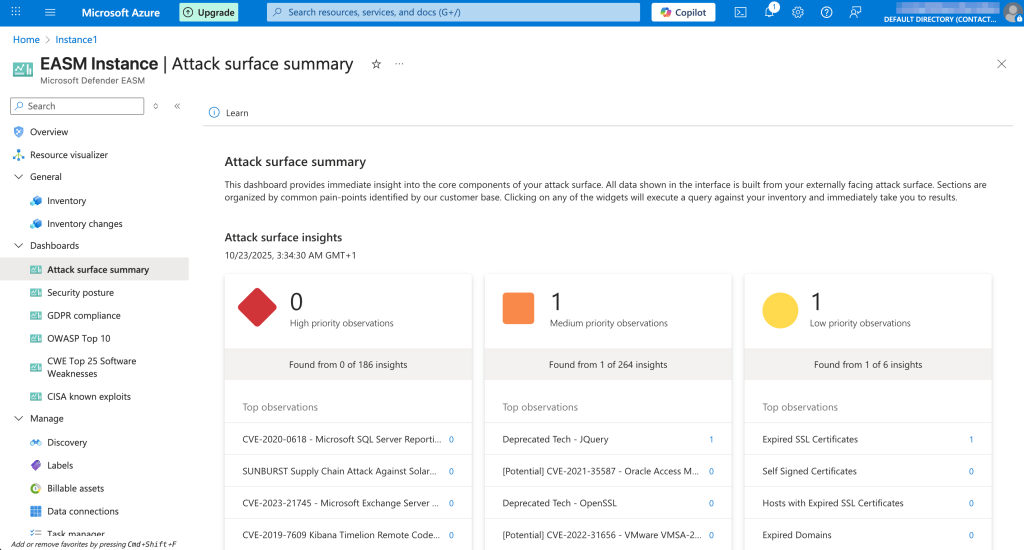
Task: Click the OWASP Top 10 icon
Action: tap(36, 338)
